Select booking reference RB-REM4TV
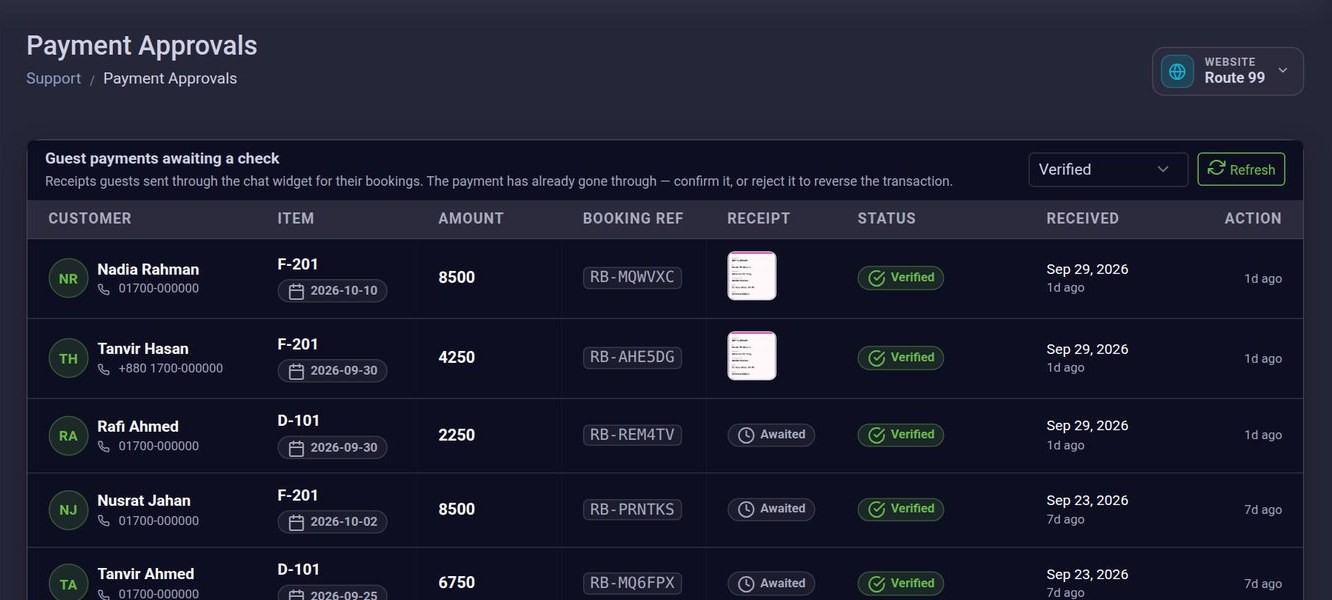The height and width of the screenshot is (600, 1332). pos(632,434)
